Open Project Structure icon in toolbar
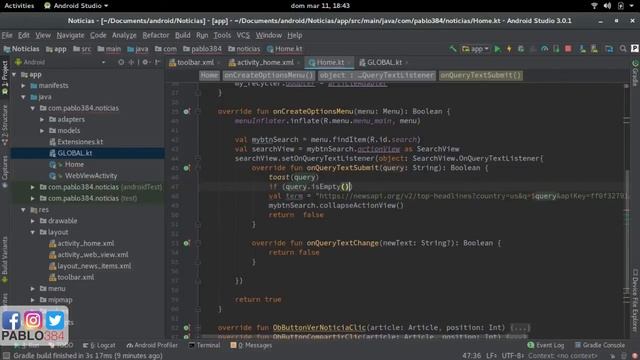 tap(609, 49)
